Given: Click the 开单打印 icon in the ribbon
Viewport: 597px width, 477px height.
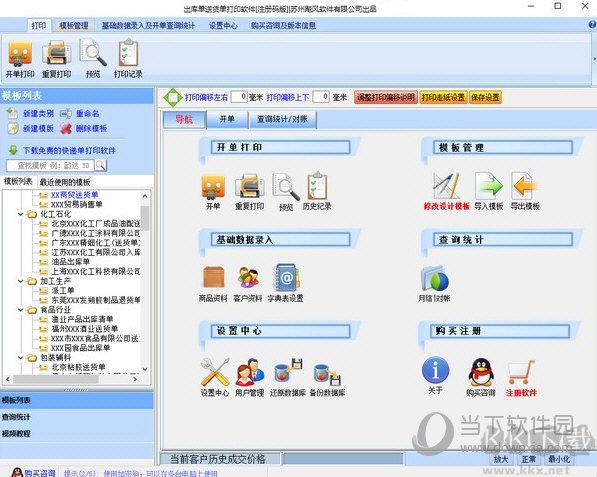Looking at the screenshot, I should pos(20,53).
